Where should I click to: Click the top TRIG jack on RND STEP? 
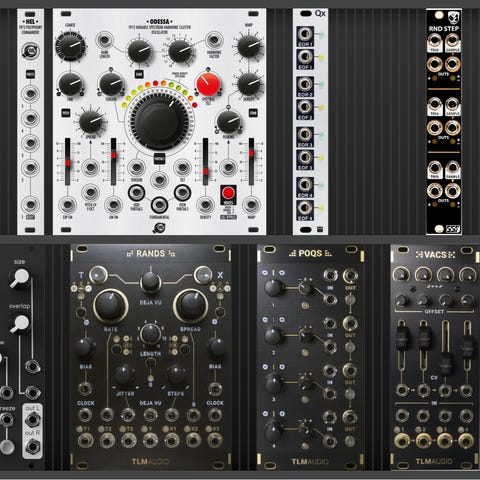click(x=434, y=41)
